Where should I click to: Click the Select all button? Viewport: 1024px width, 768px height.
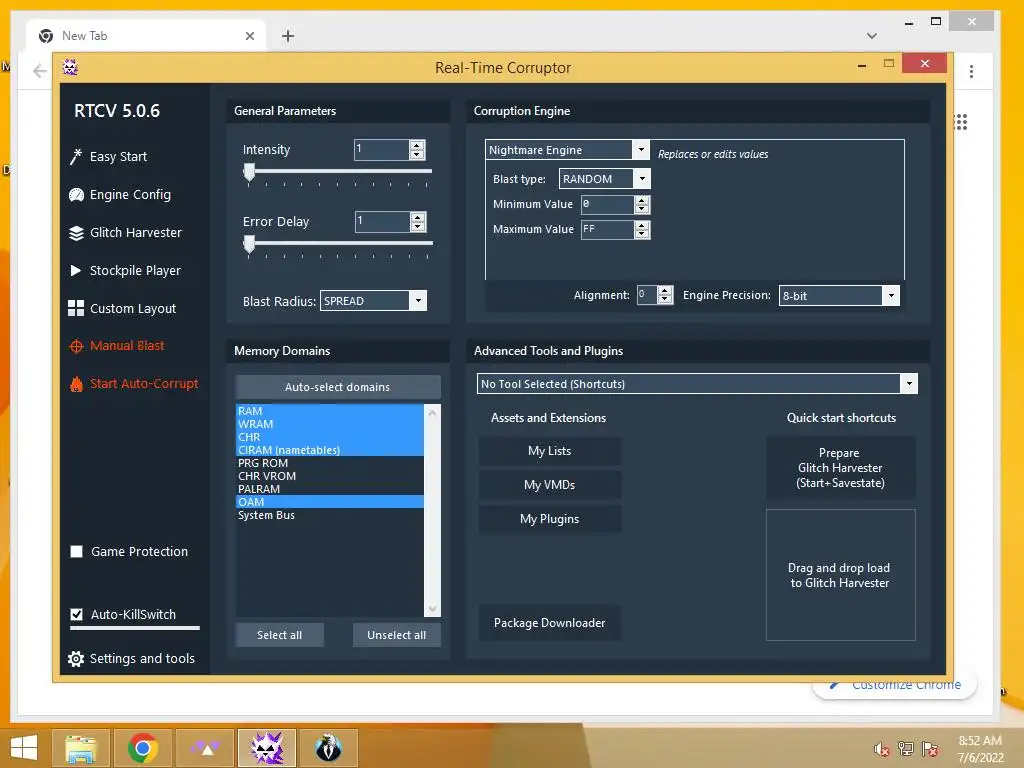click(x=280, y=635)
